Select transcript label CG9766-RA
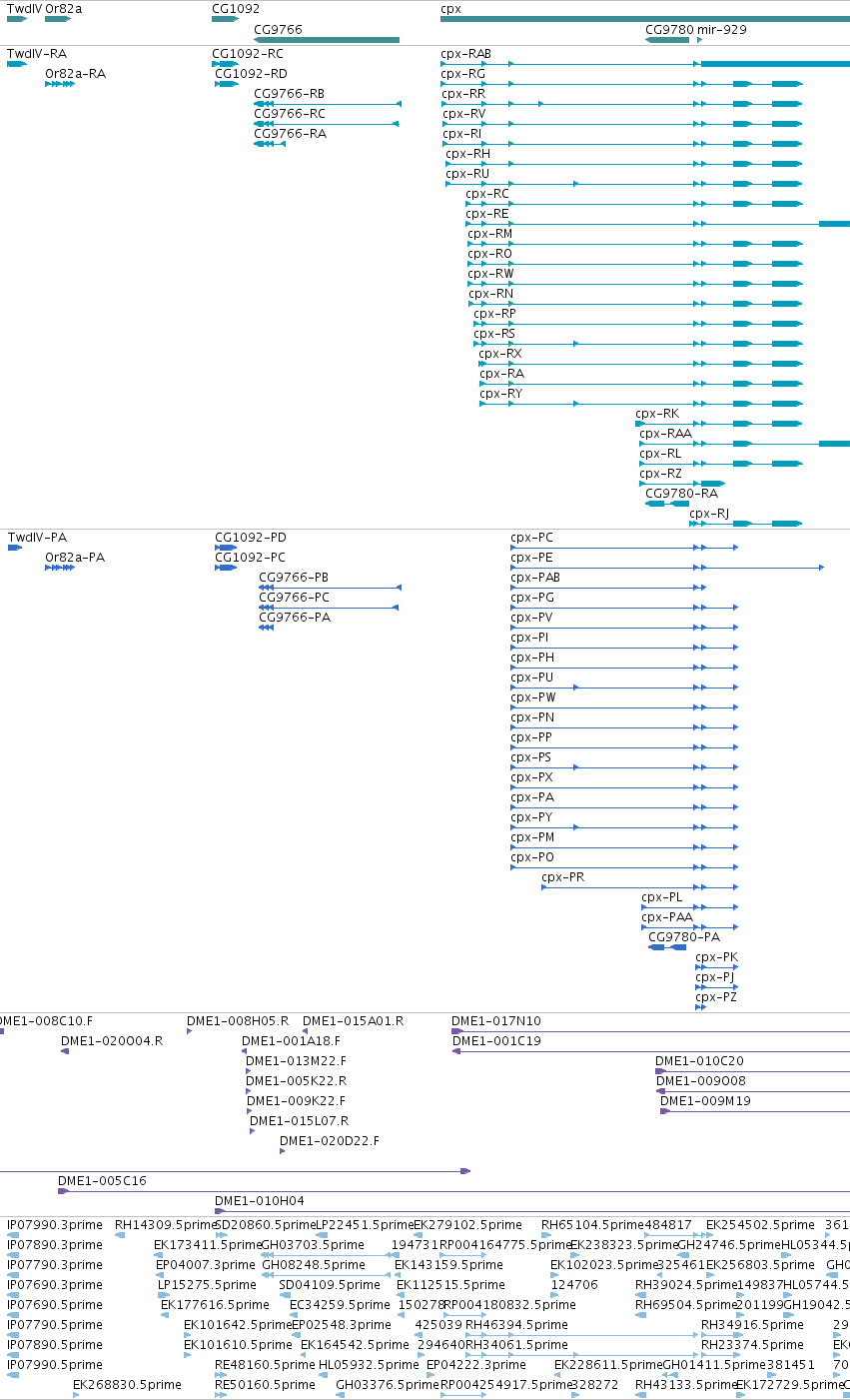Image resolution: width=850 pixels, height=1400 pixels. tap(290, 134)
